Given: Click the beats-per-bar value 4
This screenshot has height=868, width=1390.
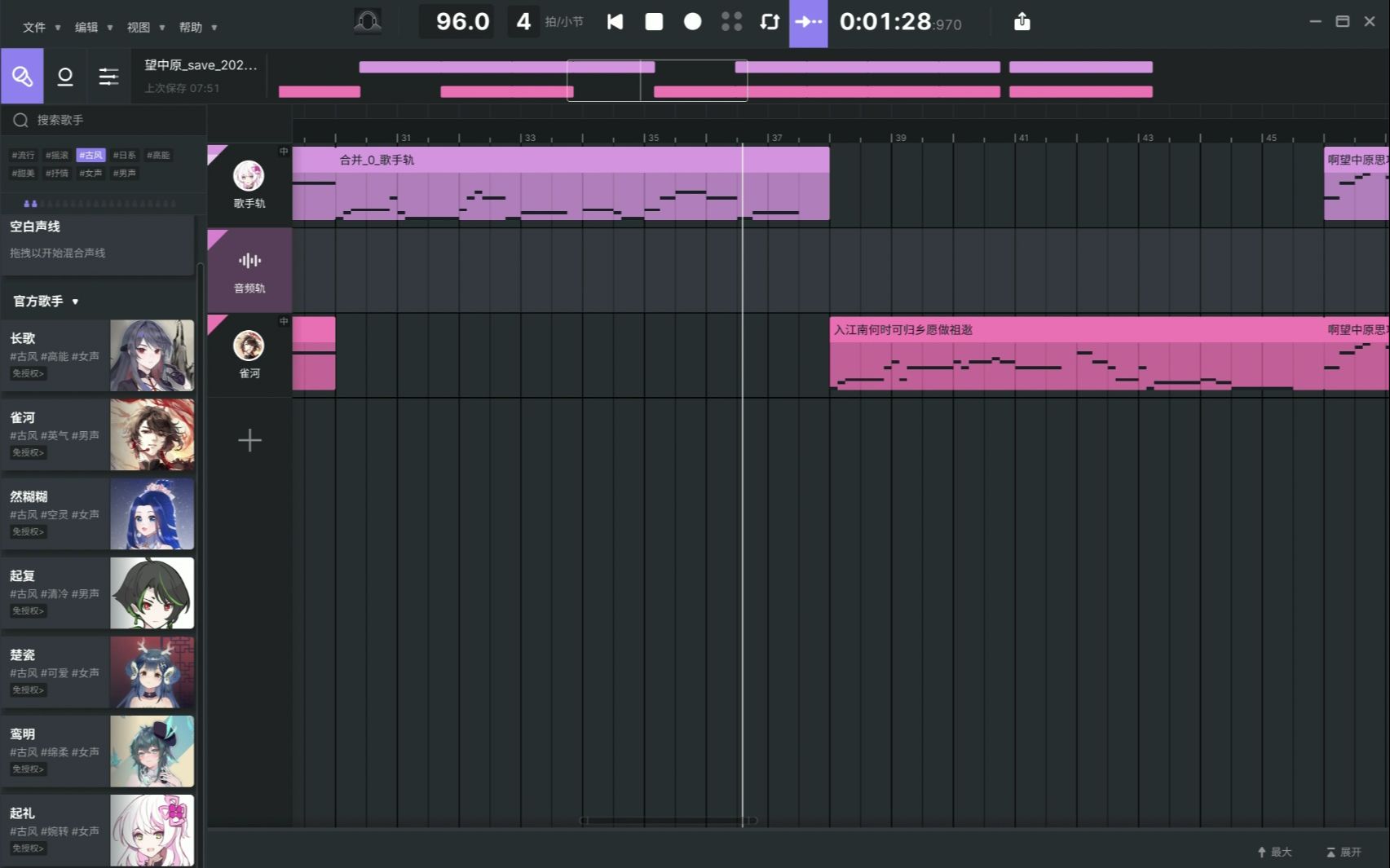Looking at the screenshot, I should (523, 22).
